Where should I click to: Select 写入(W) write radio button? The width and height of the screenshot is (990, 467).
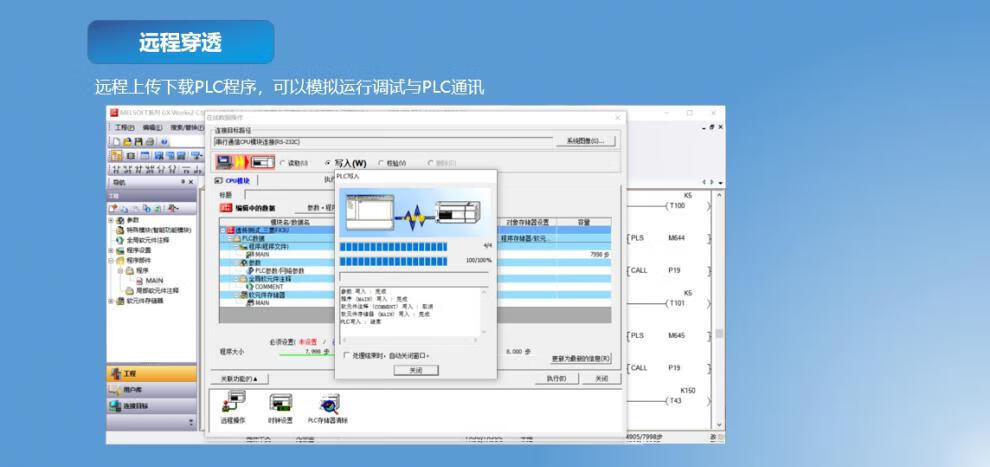click(x=328, y=163)
